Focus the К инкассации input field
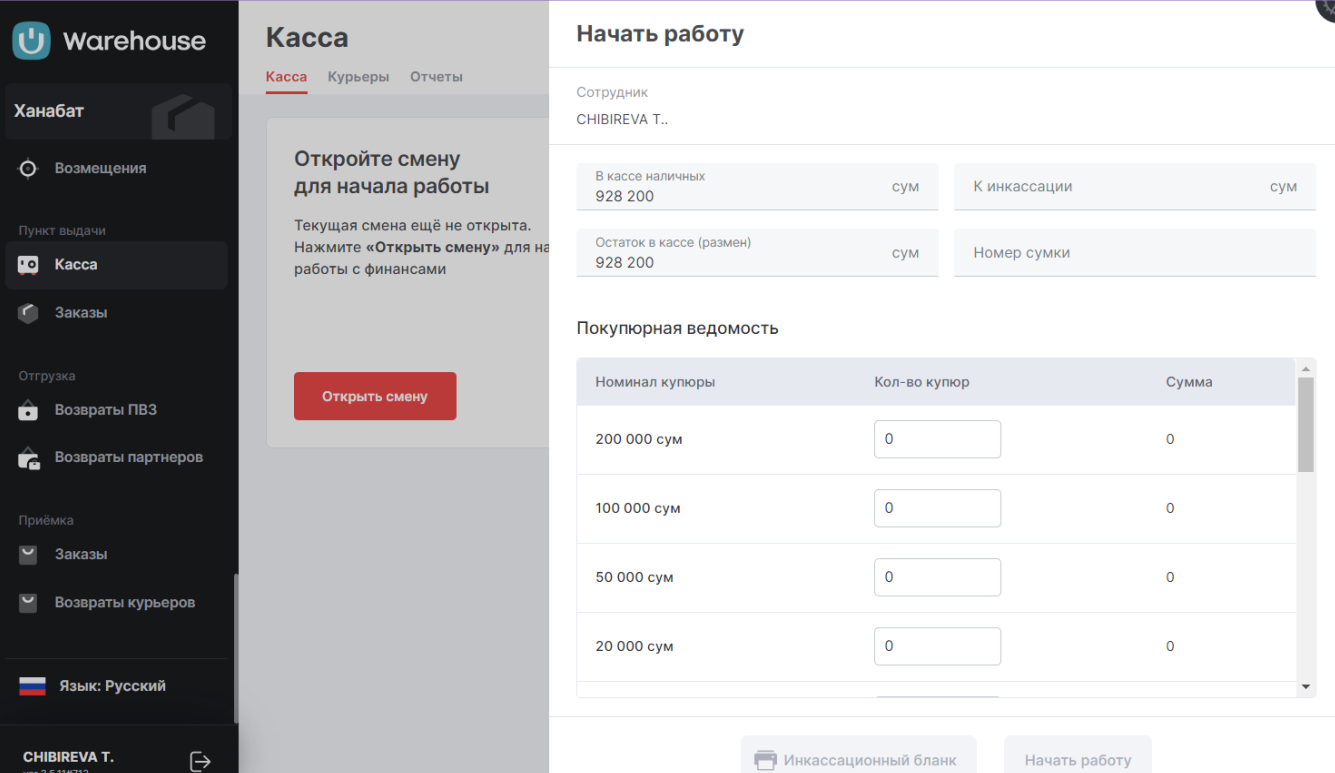Viewport: 1335px width, 773px height. 1110,187
